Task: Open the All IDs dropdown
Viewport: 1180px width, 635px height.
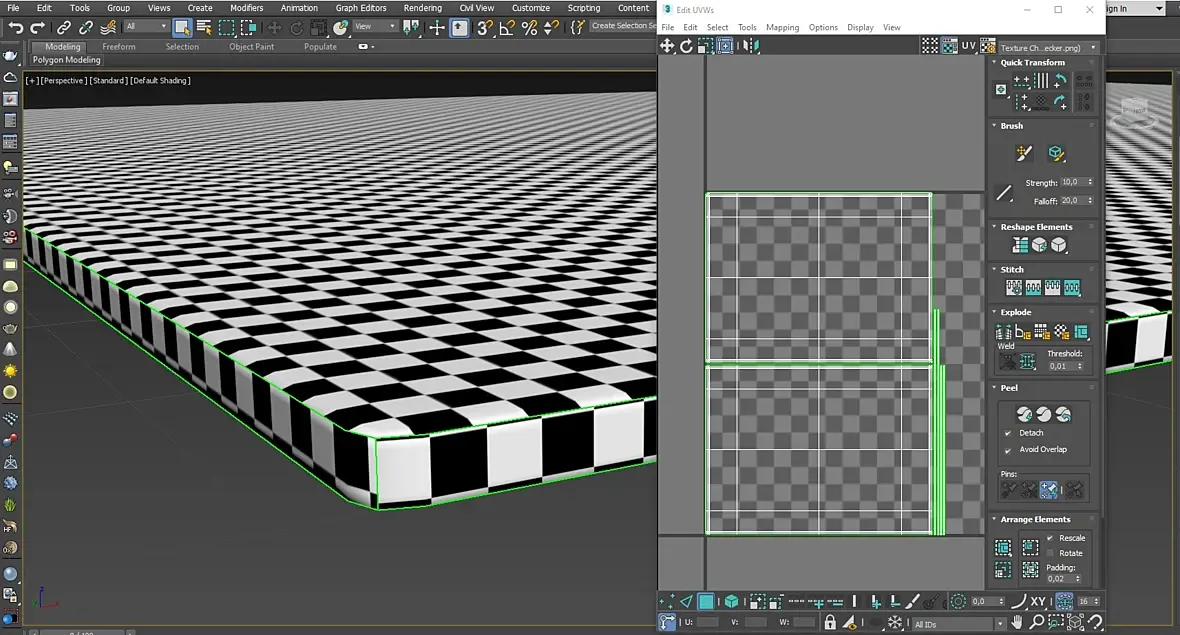Action: [x=958, y=624]
